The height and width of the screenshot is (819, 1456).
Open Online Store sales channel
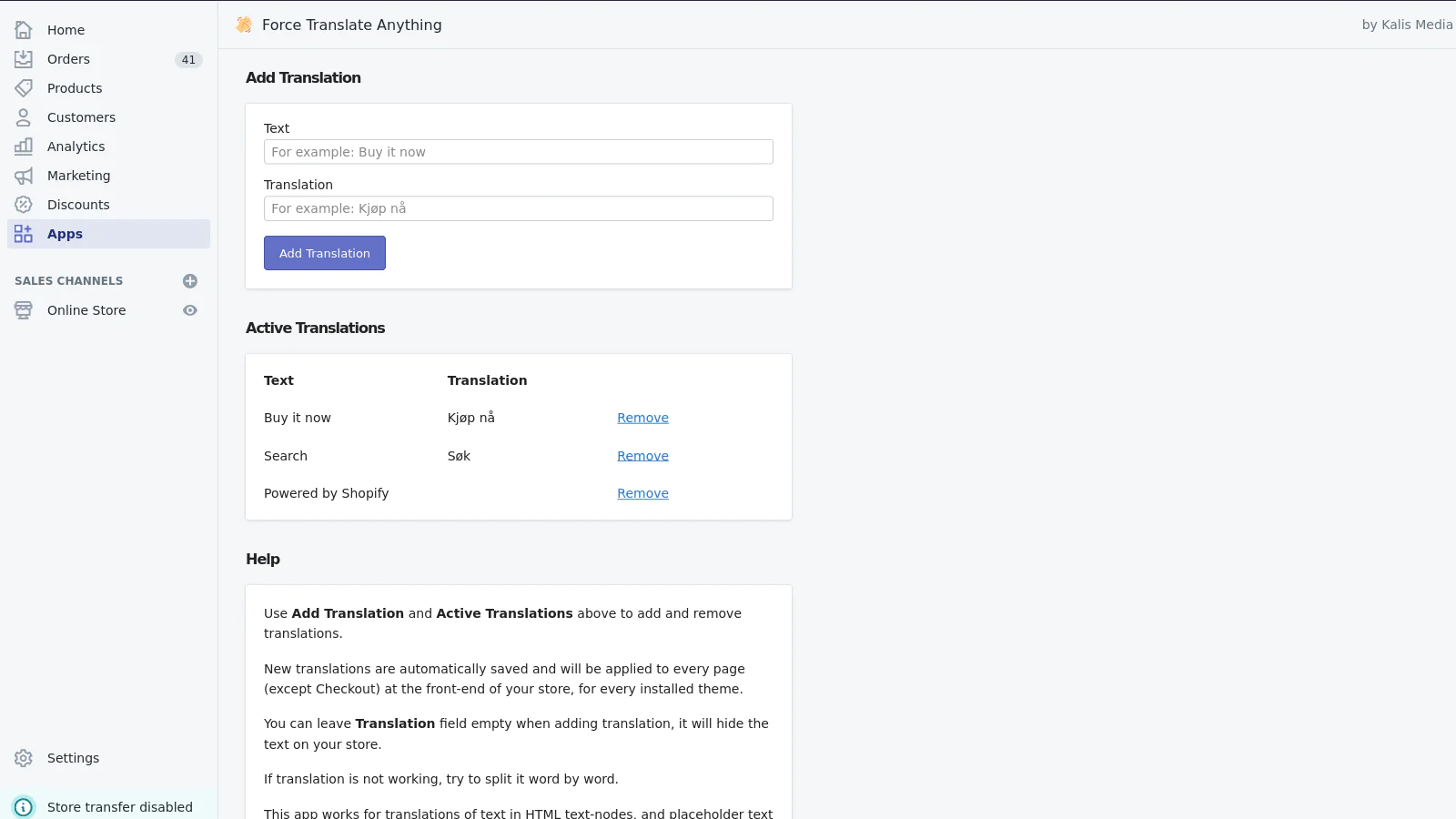click(86, 310)
